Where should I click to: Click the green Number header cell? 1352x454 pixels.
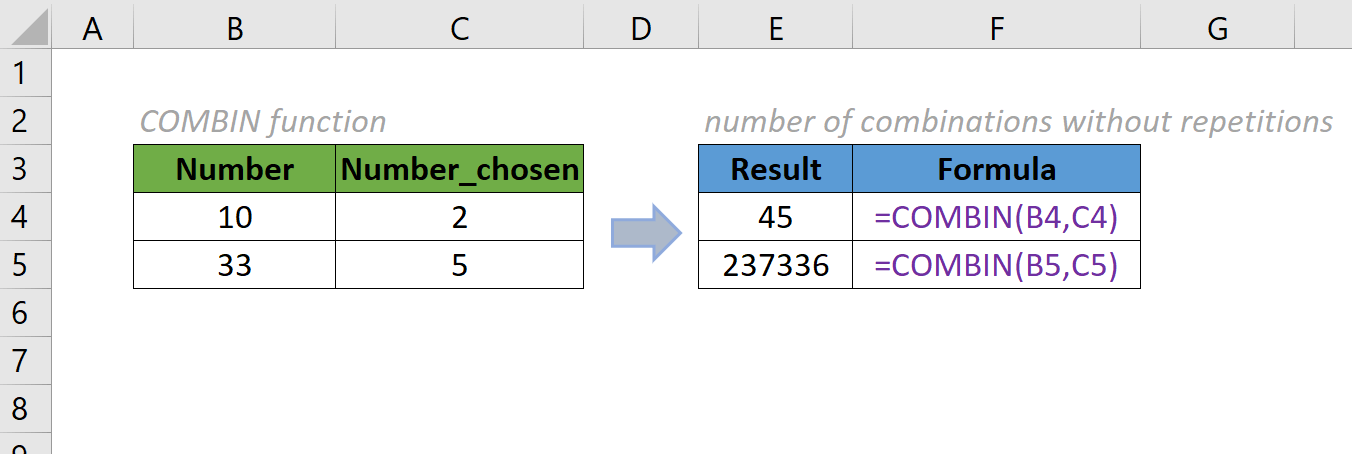coord(235,169)
